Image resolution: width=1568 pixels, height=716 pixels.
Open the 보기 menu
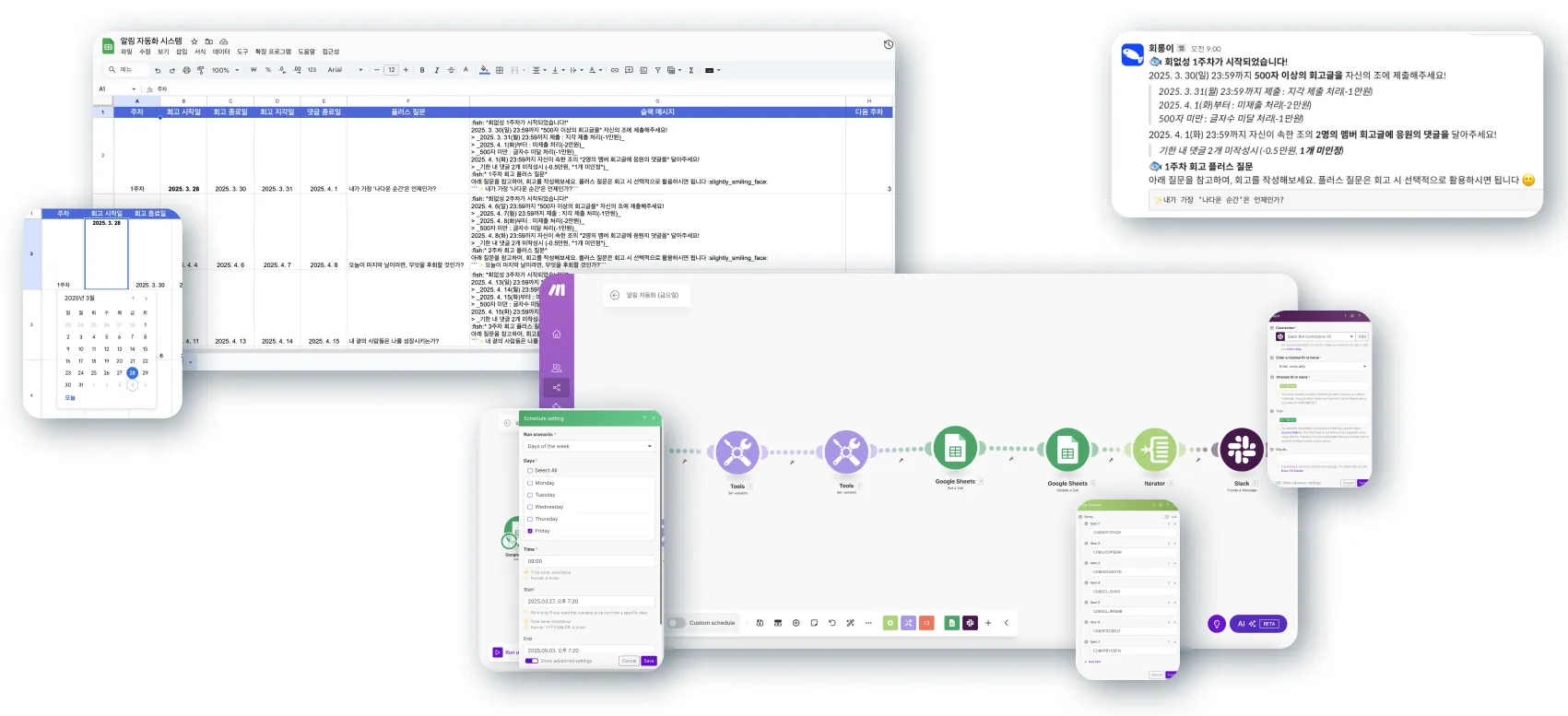pos(163,52)
